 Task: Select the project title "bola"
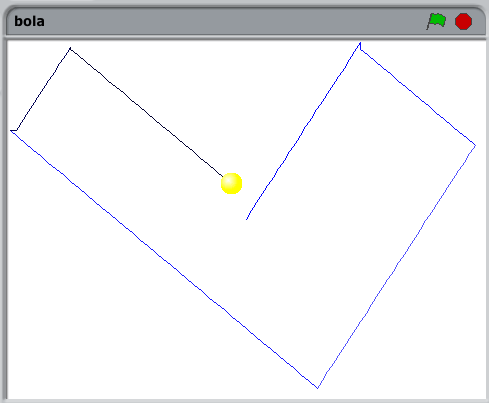(29, 21)
